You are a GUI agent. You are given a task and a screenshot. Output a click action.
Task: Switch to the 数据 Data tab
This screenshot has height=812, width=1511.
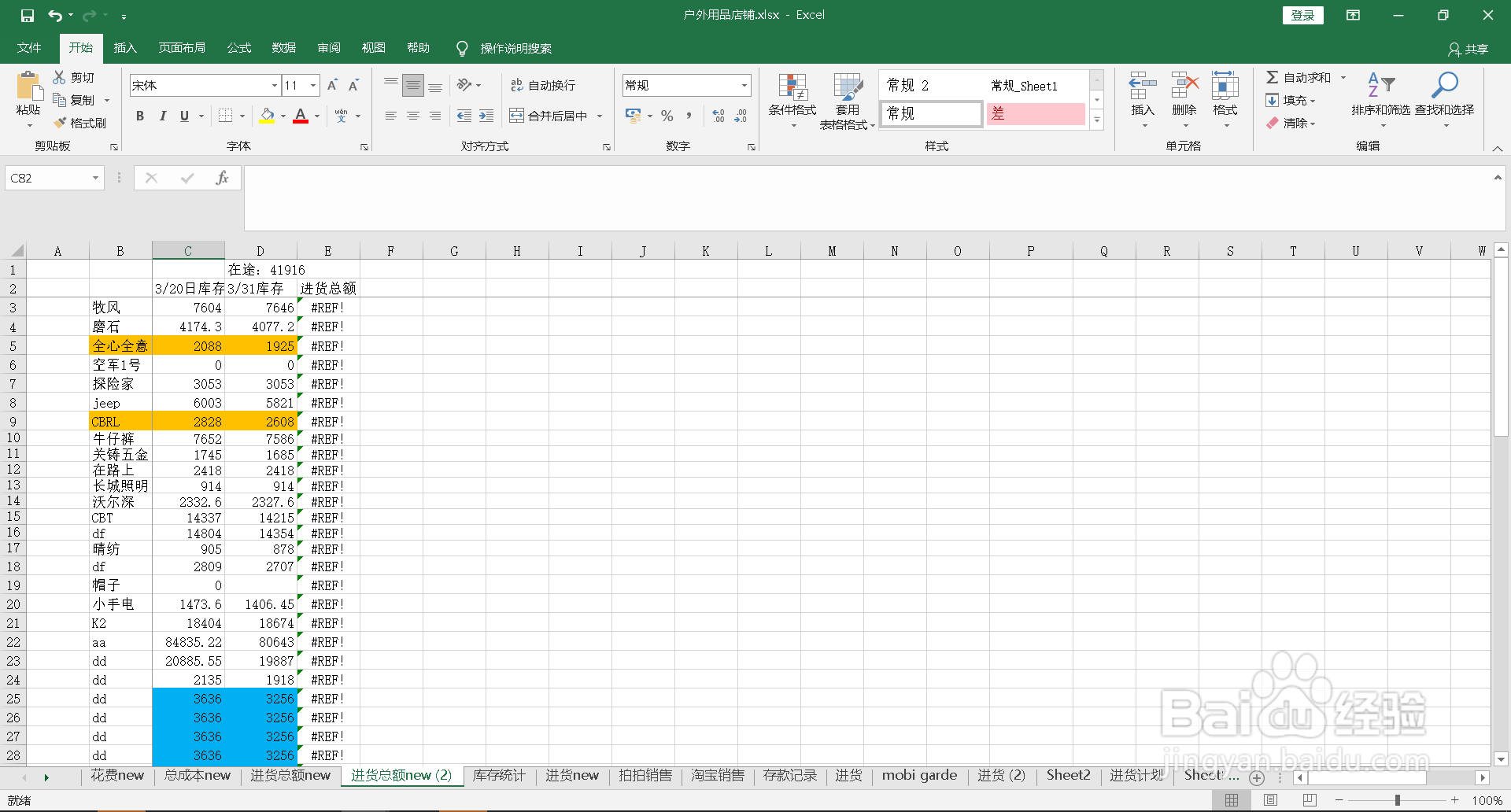284,48
